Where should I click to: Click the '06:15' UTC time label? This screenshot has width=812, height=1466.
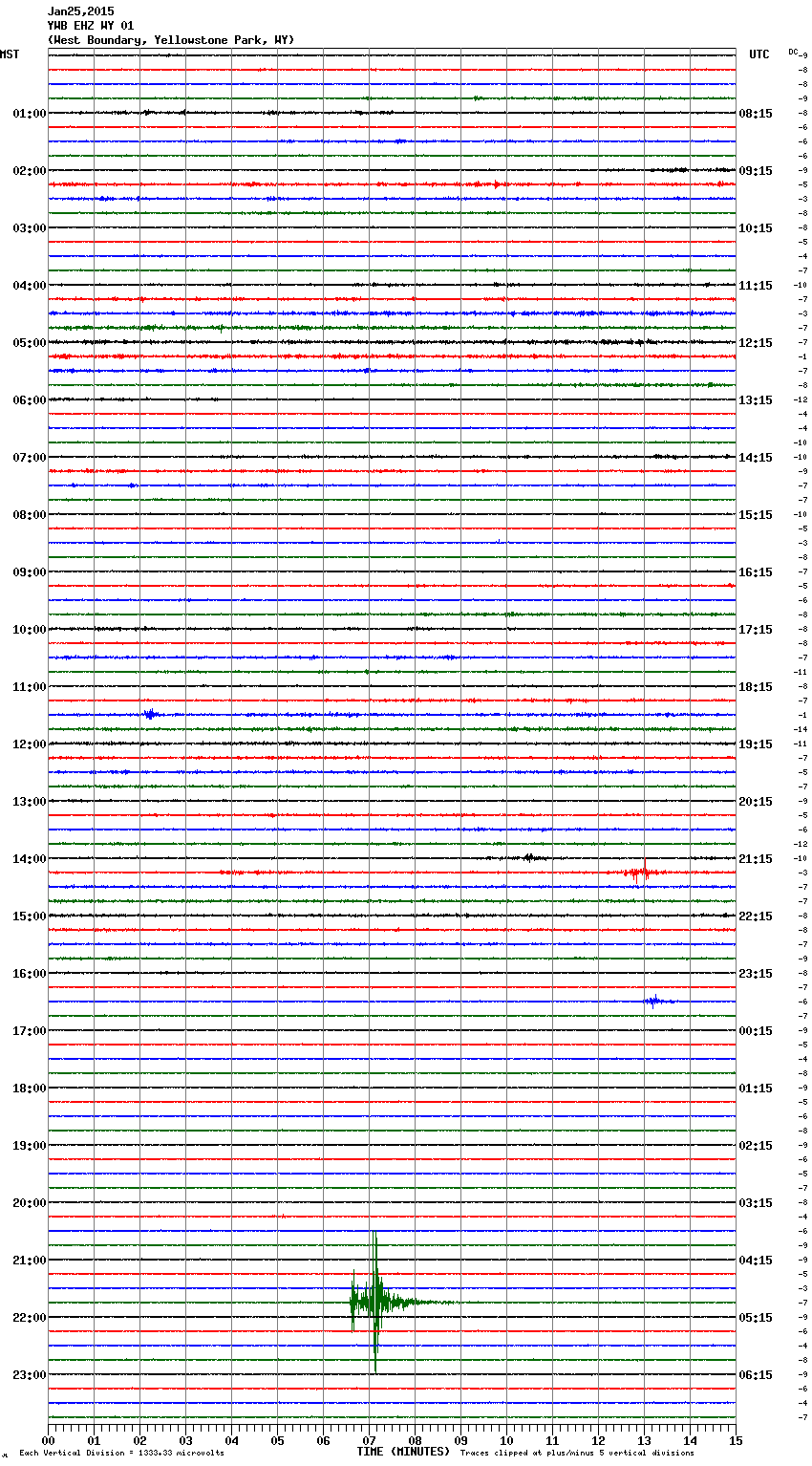(756, 1375)
